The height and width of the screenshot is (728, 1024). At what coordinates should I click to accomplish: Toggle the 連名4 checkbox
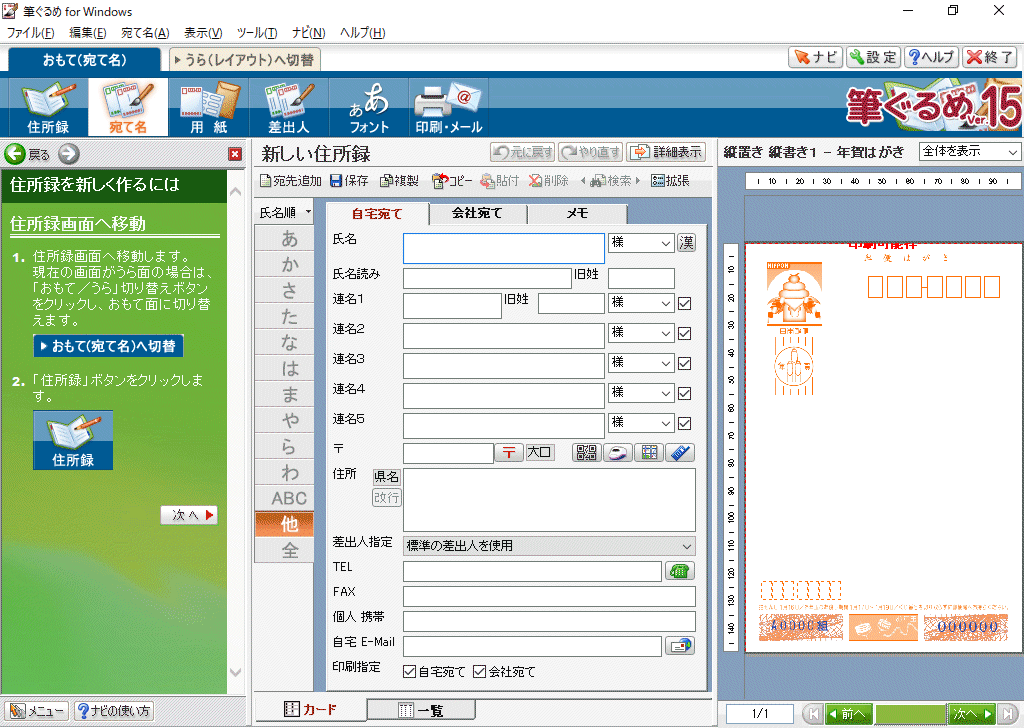point(684,394)
